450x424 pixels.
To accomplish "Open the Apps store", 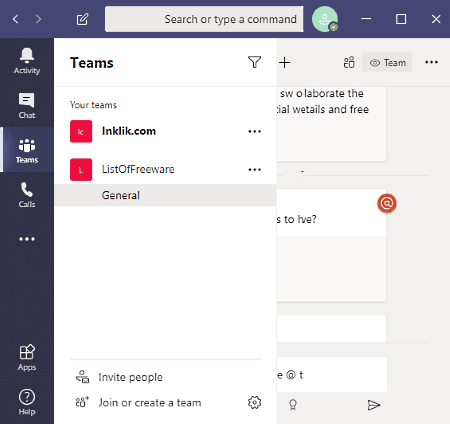I will pos(27,358).
